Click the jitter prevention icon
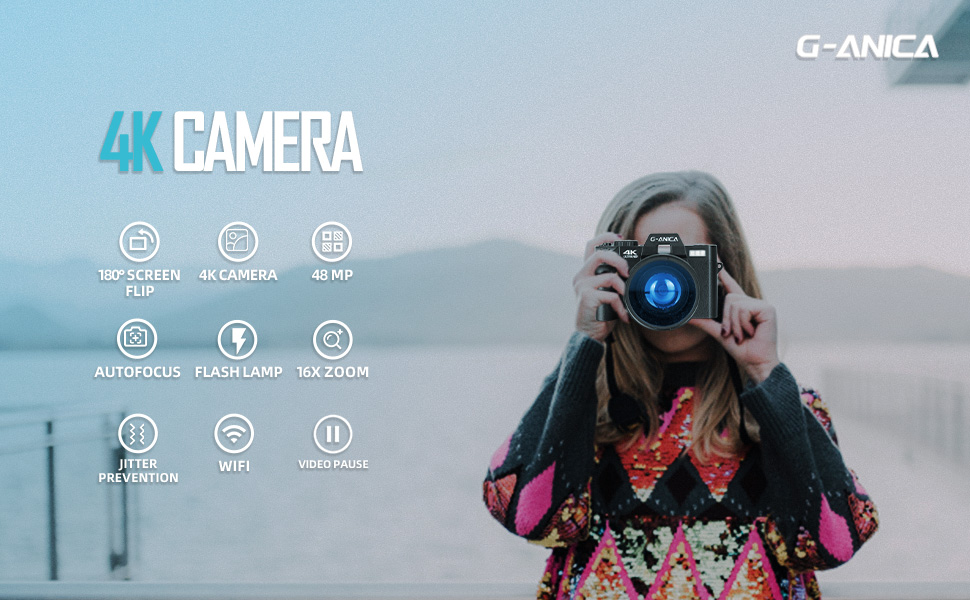The width and height of the screenshot is (970, 600). (x=138, y=434)
